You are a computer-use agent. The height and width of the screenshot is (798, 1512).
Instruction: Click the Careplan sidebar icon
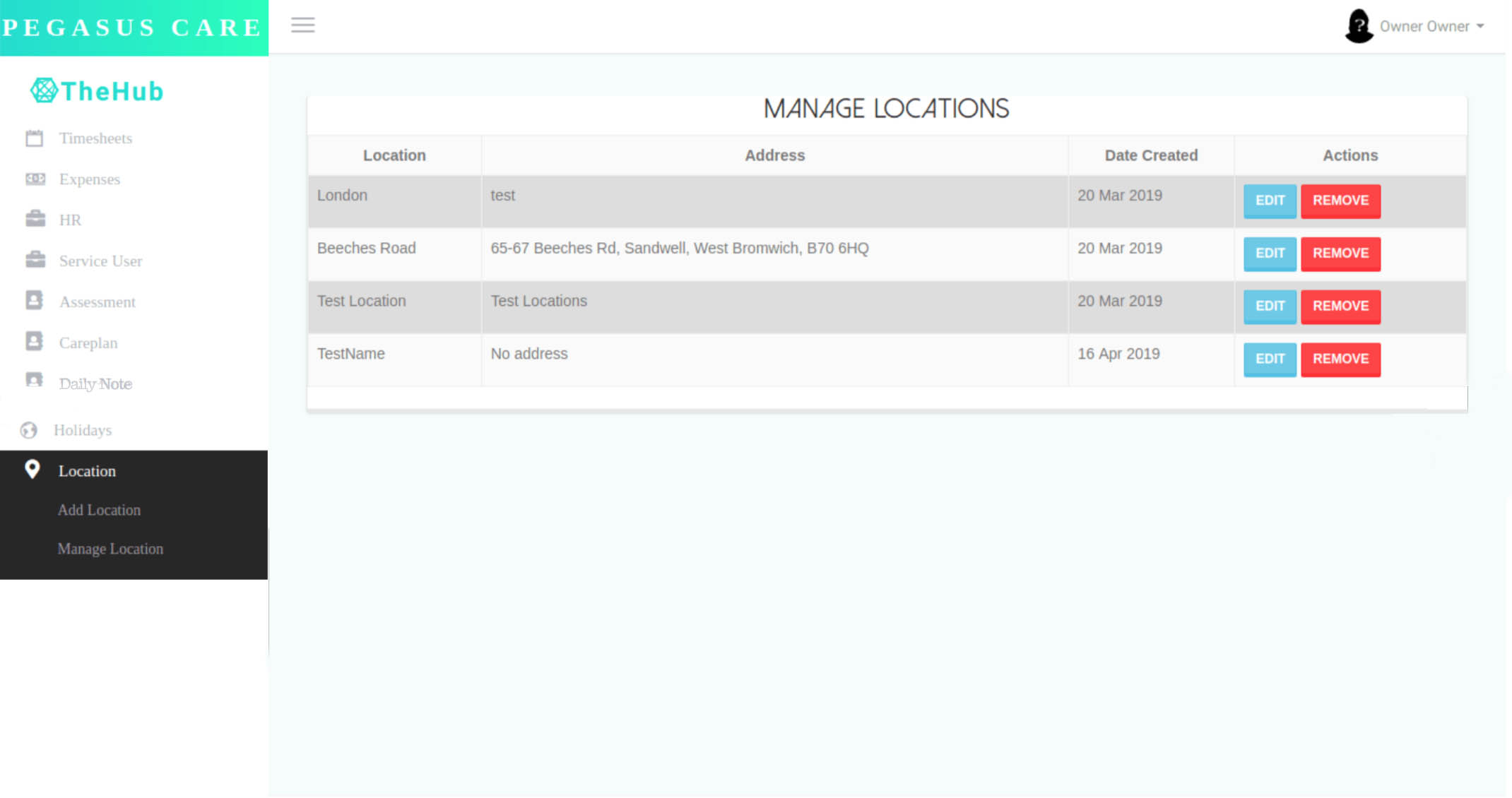[x=34, y=342]
